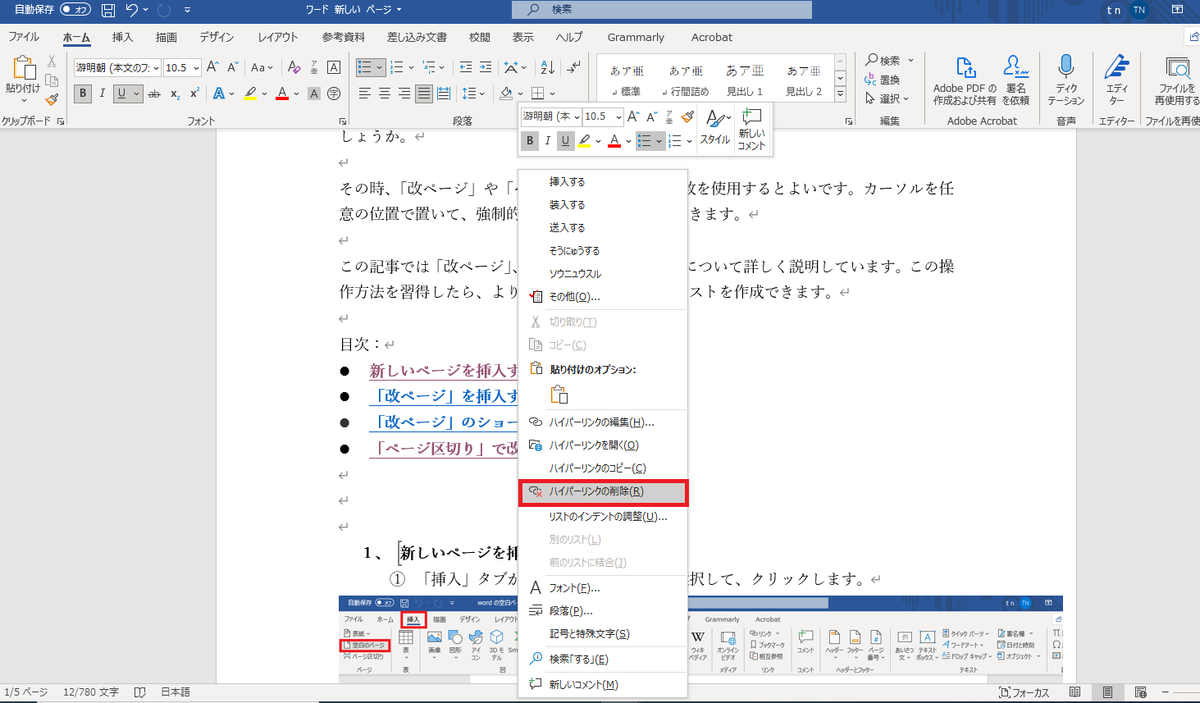Center the text in the ribbon

tap(384, 93)
